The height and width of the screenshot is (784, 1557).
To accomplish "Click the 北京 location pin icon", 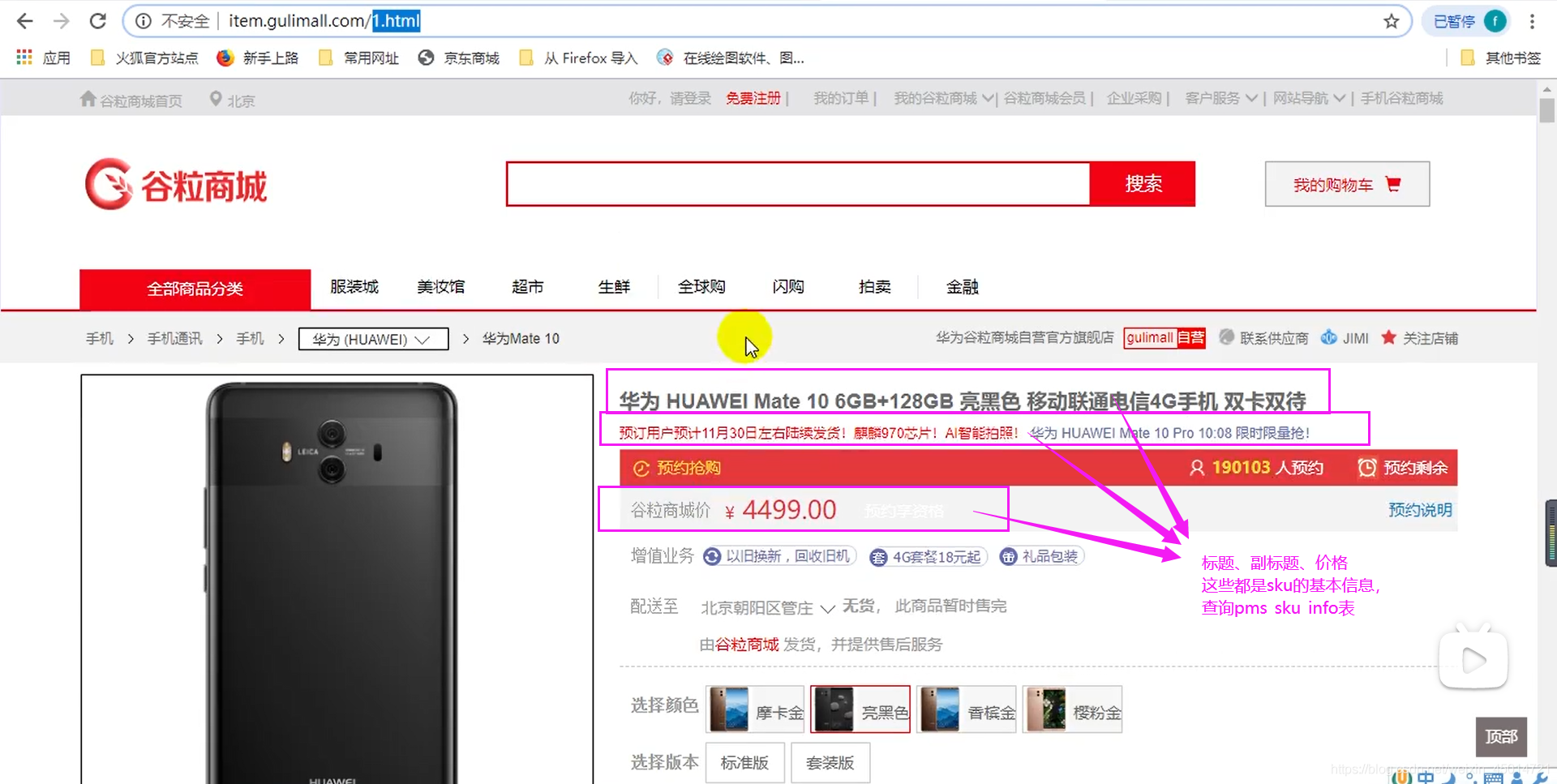I will (x=216, y=99).
